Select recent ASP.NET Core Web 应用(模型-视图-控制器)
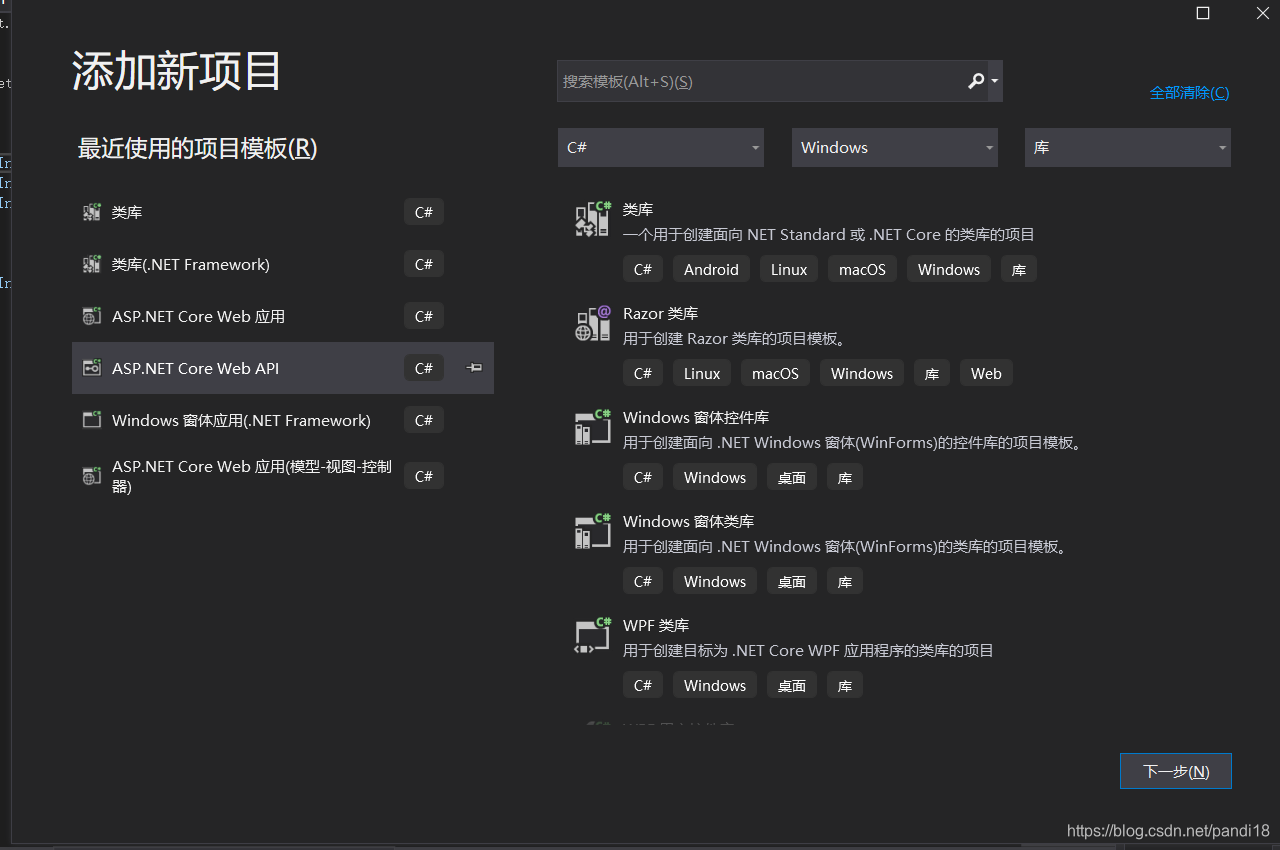The height and width of the screenshot is (850, 1280). click(283, 476)
